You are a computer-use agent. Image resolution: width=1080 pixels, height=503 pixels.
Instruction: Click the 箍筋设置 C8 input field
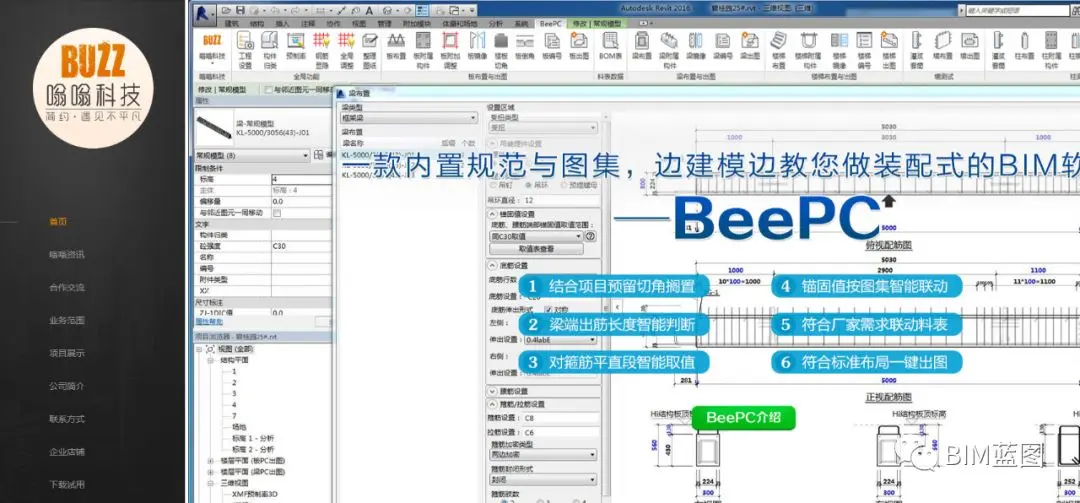point(560,418)
